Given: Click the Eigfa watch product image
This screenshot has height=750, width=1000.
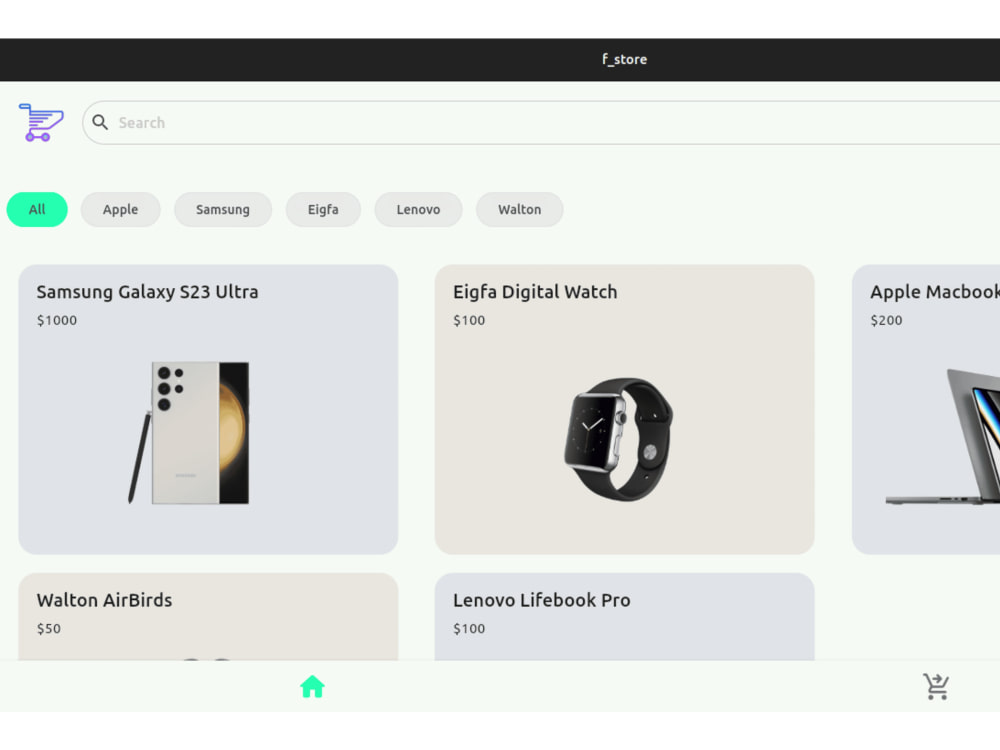Looking at the screenshot, I should 619,439.
